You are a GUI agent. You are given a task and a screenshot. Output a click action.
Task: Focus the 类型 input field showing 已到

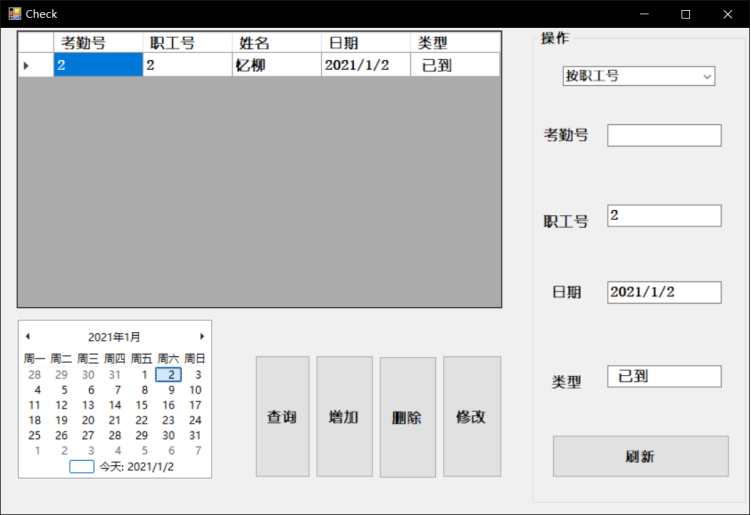click(664, 377)
